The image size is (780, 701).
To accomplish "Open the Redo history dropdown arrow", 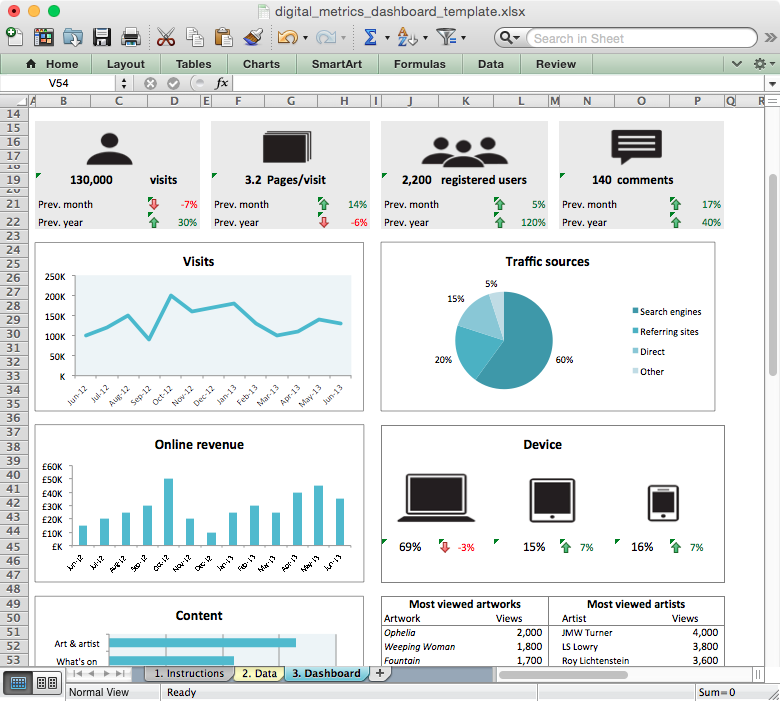I will pos(343,38).
